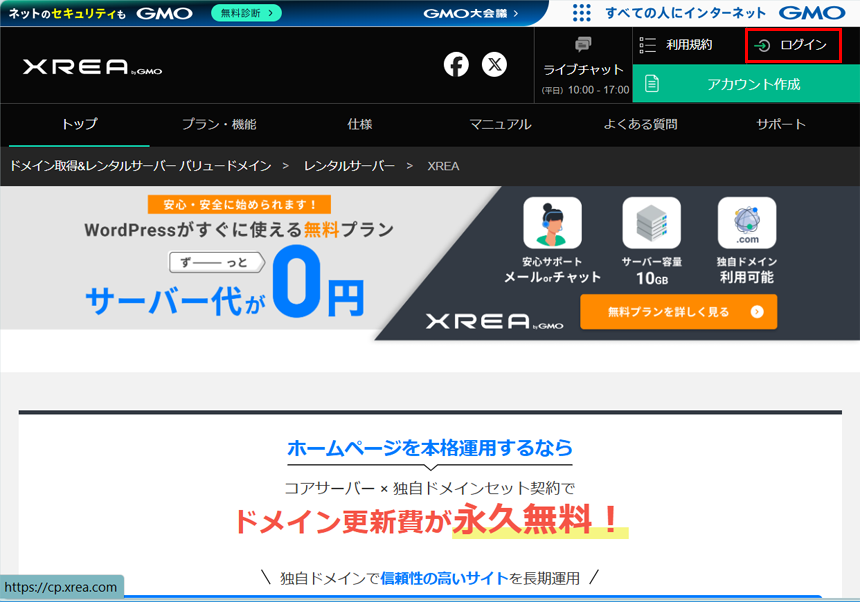Viewport: 860px width, 602px height.
Task: Click the 無料プランを詳しく見る button
Action: (678, 312)
